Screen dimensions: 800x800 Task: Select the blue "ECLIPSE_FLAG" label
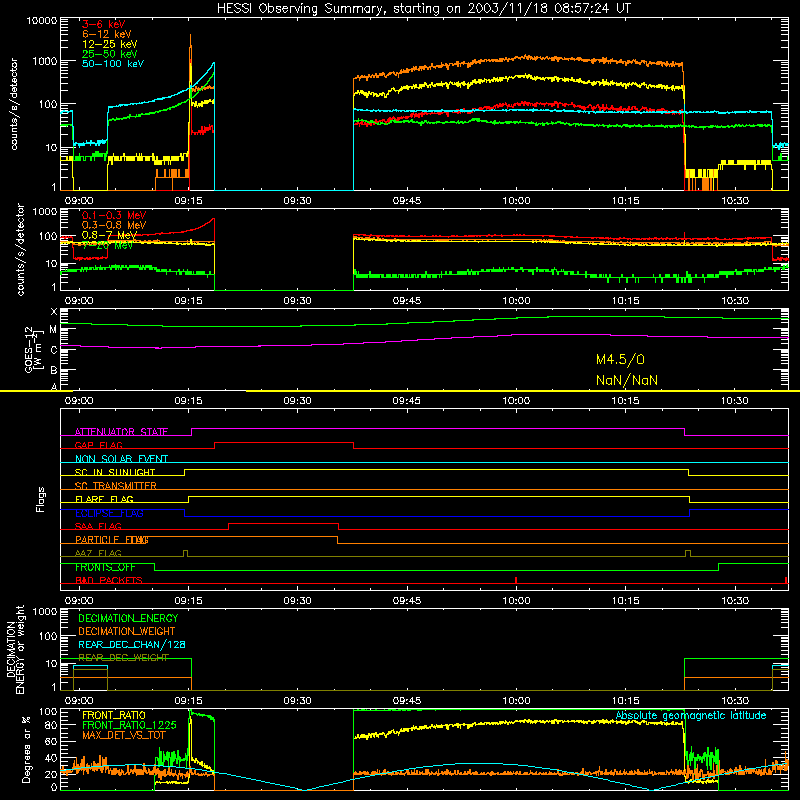click(109, 513)
